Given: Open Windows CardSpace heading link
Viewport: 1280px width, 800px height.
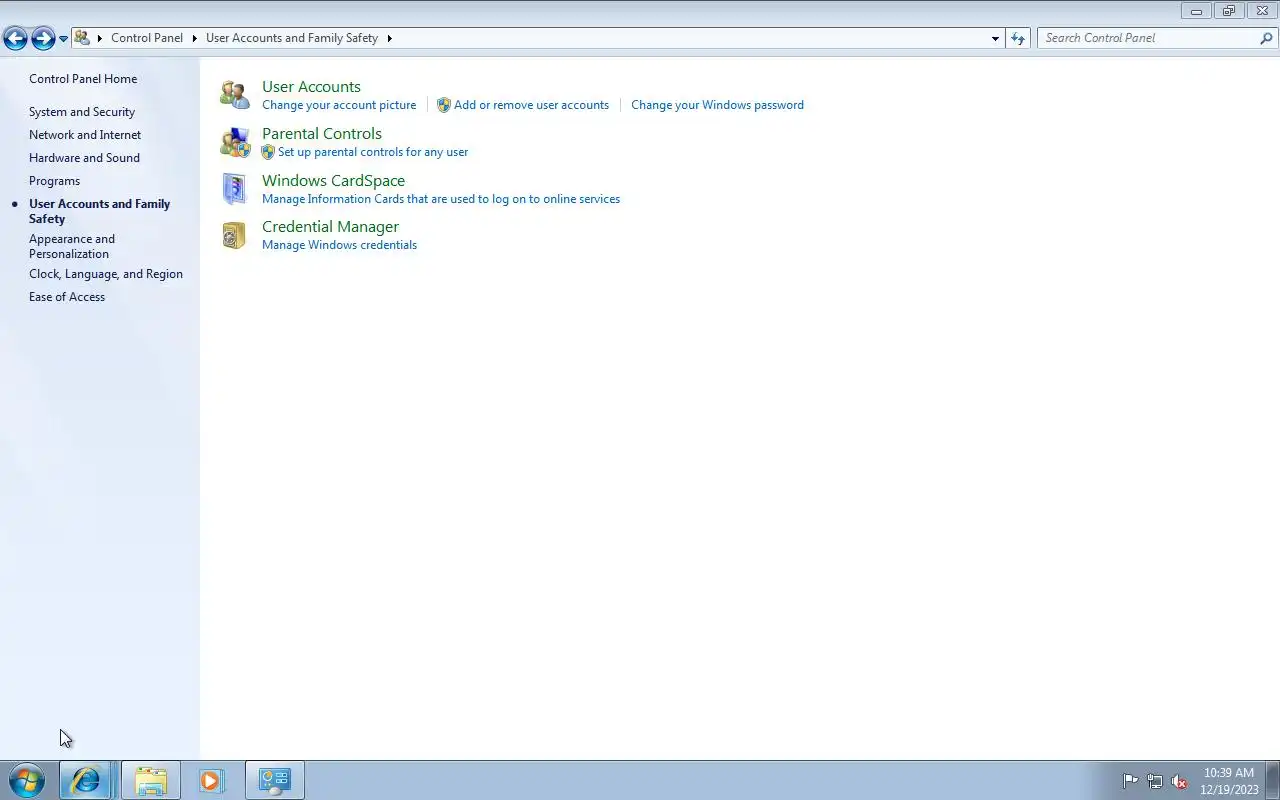Looking at the screenshot, I should [333, 181].
